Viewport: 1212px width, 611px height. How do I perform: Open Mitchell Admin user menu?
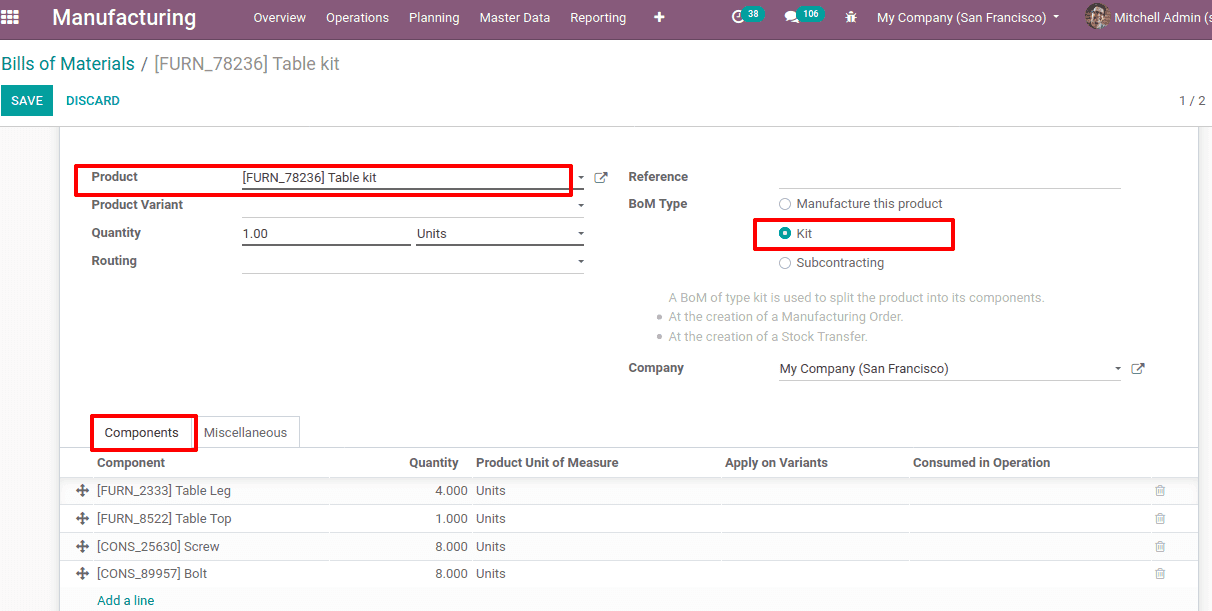(x=1148, y=18)
